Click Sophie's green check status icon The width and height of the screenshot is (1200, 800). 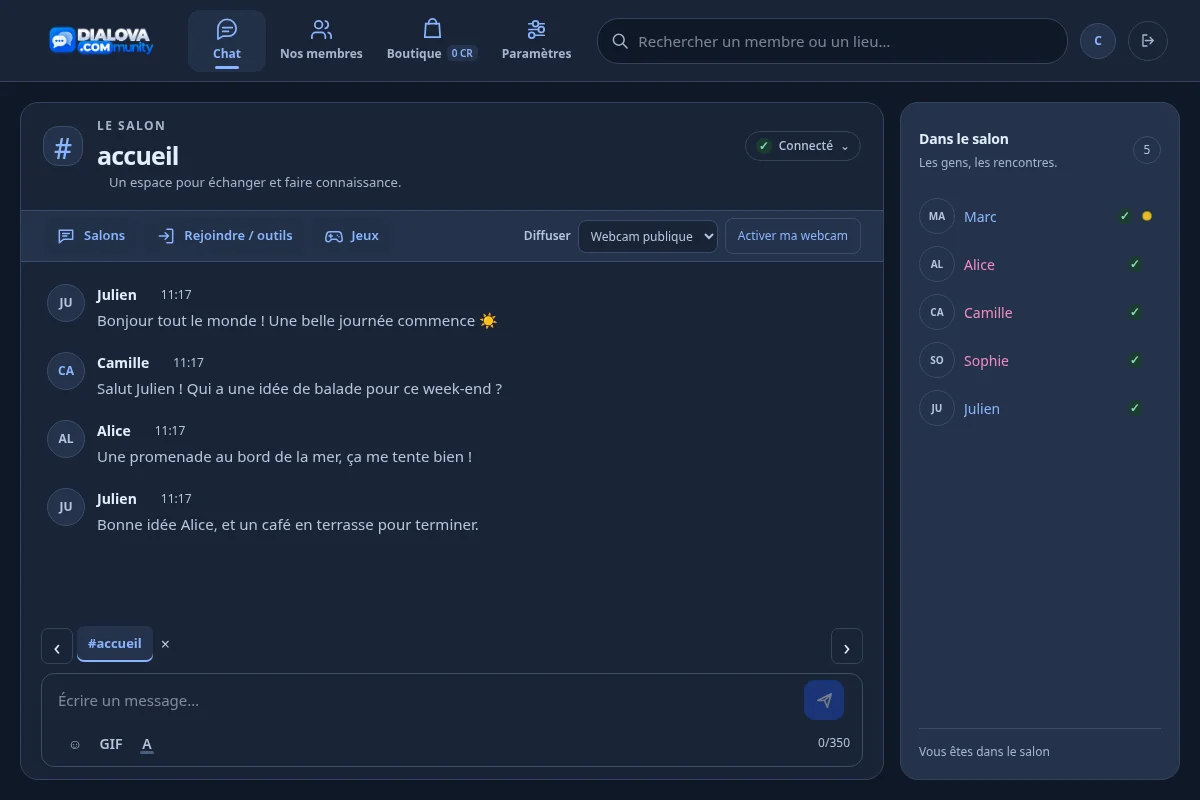tap(1135, 360)
